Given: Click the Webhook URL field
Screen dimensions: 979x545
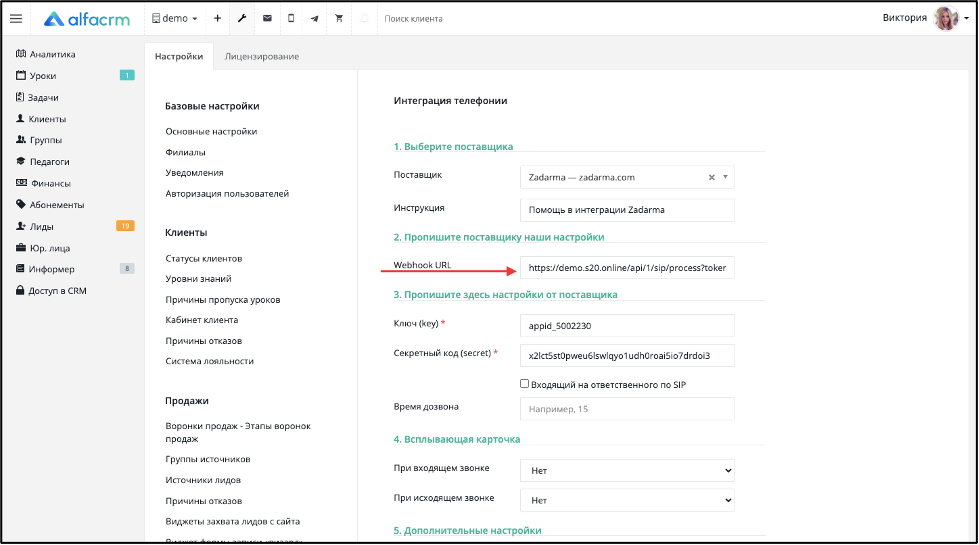Looking at the screenshot, I should [x=627, y=268].
